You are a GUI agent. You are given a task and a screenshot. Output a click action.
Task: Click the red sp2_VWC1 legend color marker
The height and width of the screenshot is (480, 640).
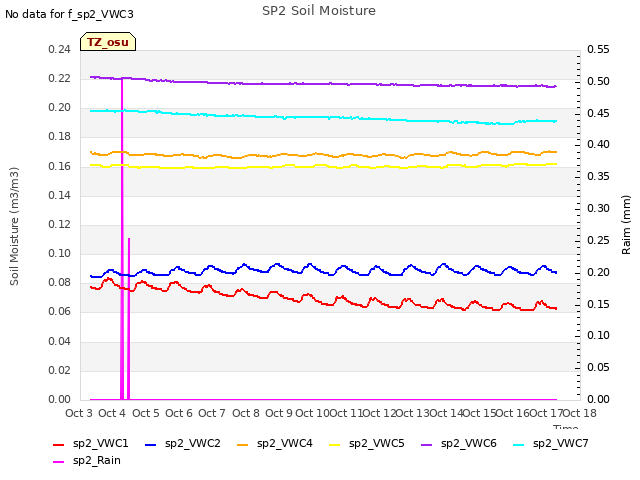59,444
